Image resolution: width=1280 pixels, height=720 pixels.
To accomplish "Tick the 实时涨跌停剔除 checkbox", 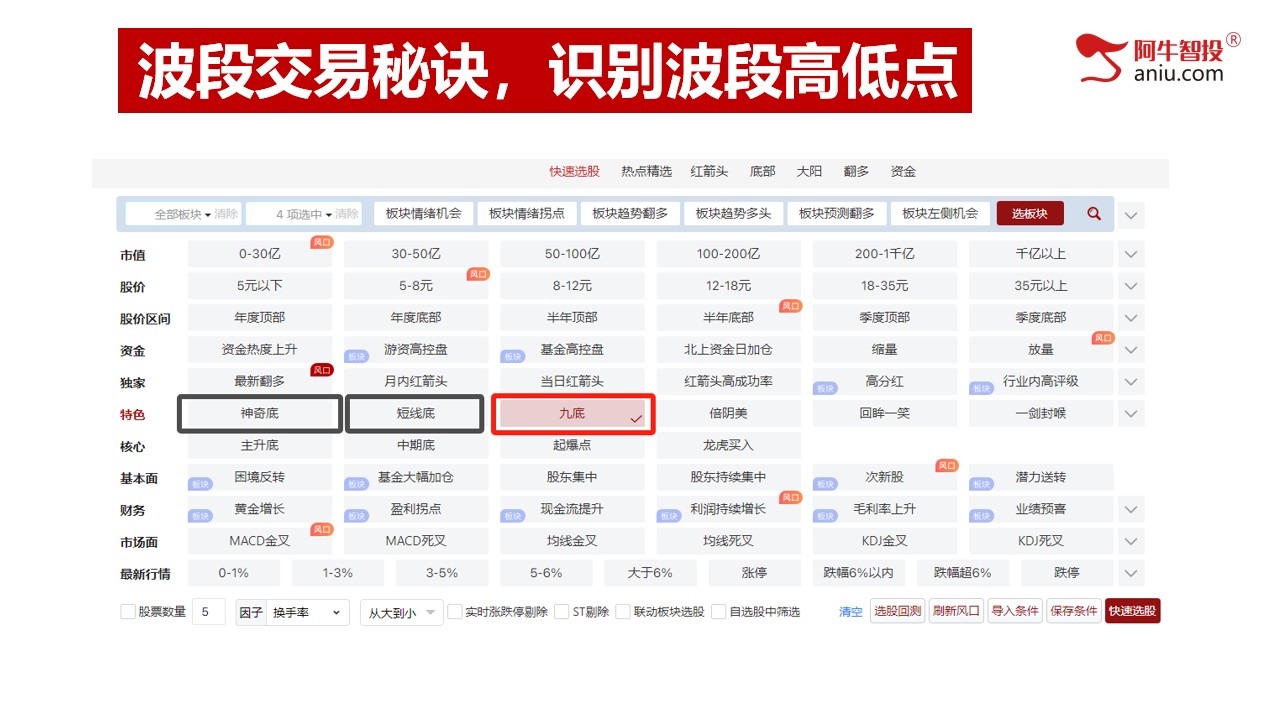I will tap(455, 611).
